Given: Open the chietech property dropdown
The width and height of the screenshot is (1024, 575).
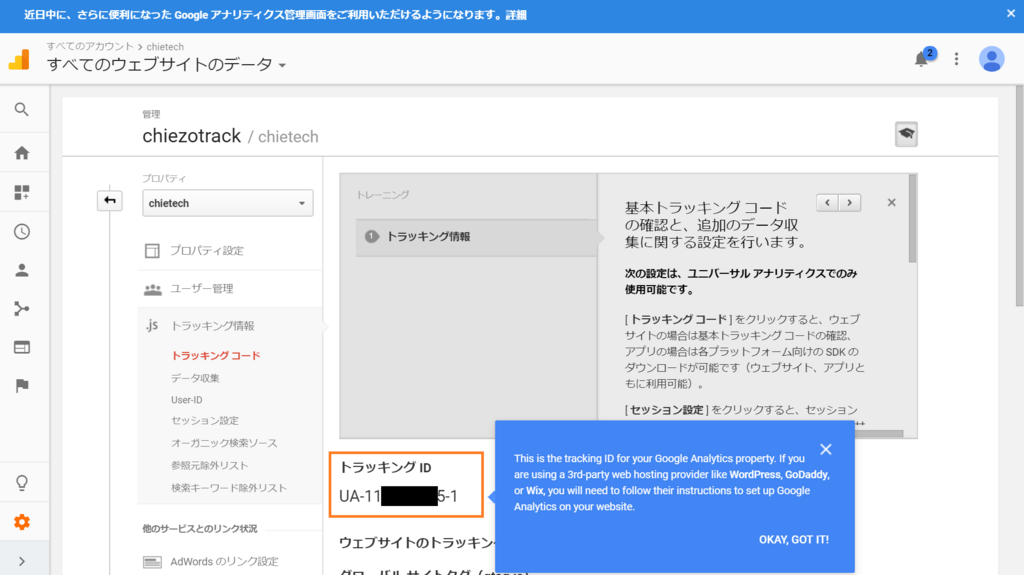Looking at the screenshot, I should click(227, 203).
